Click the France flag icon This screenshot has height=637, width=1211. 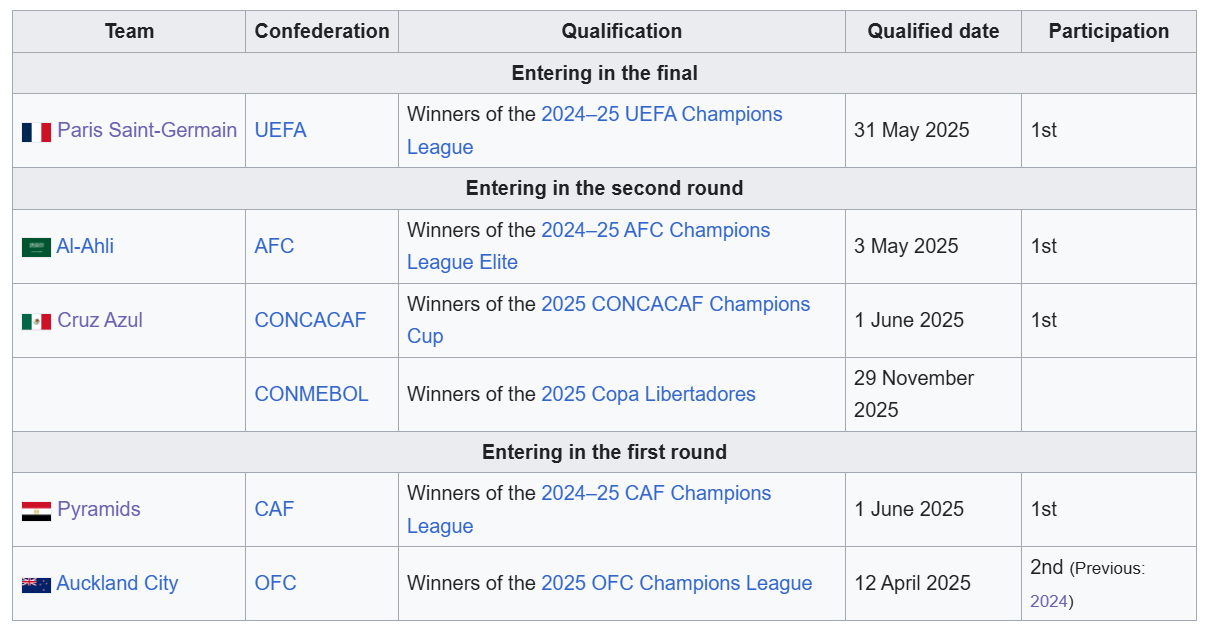click(x=36, y=131)
